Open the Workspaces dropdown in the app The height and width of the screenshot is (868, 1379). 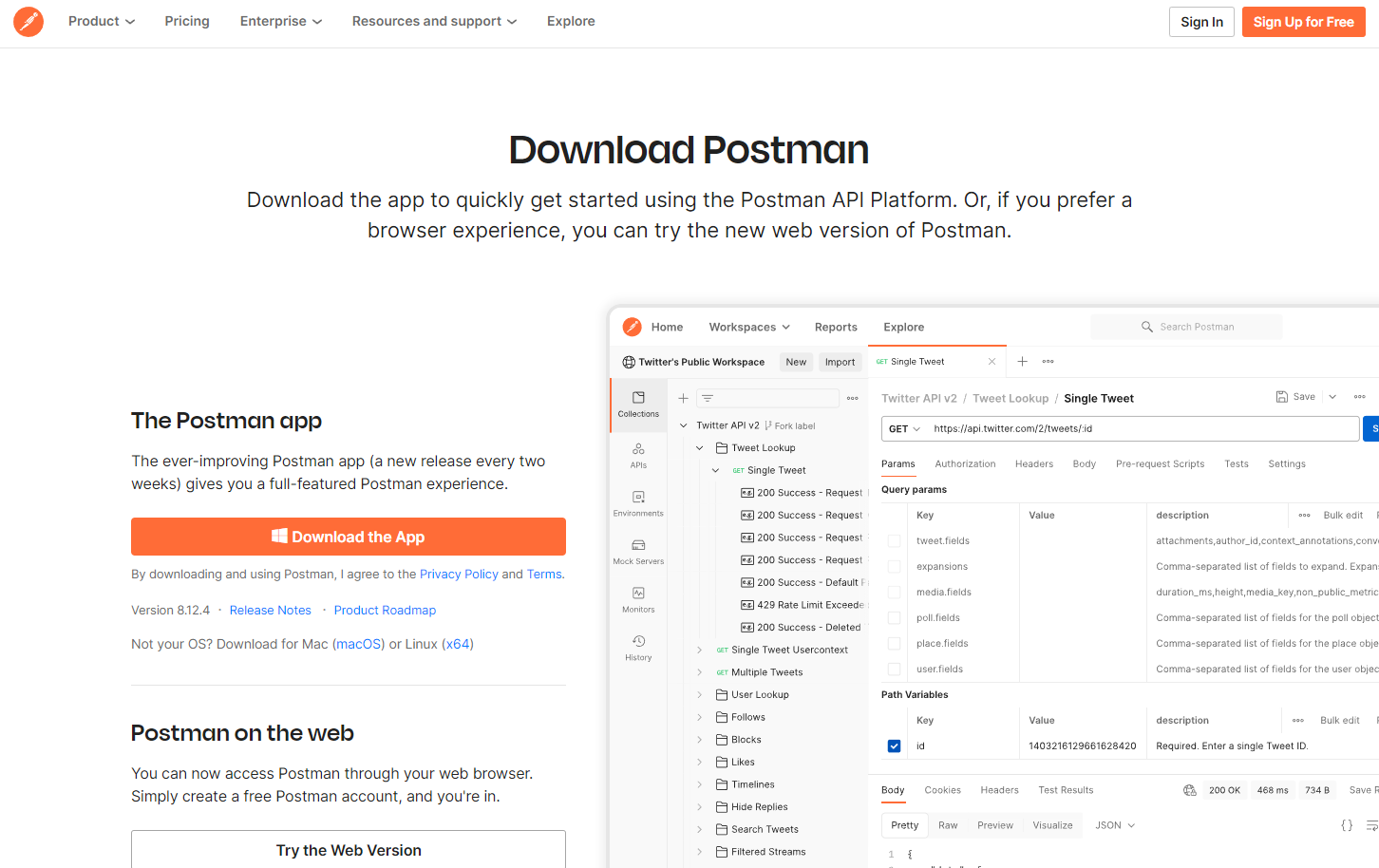coord(749,327)
